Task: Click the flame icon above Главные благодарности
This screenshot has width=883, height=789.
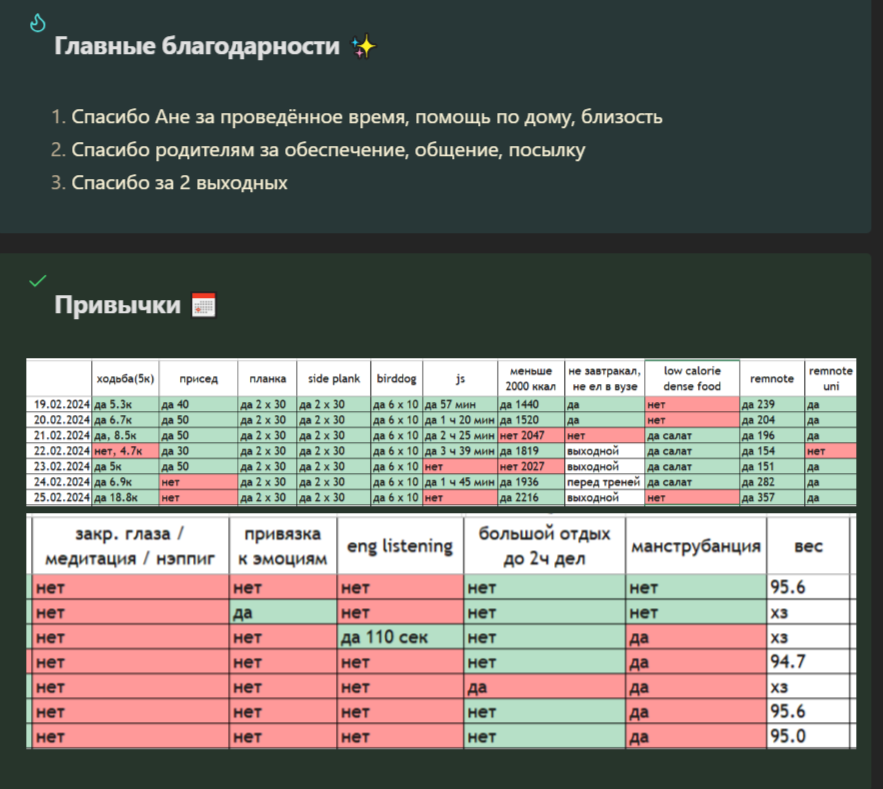Action: click(x=38, y=21)
